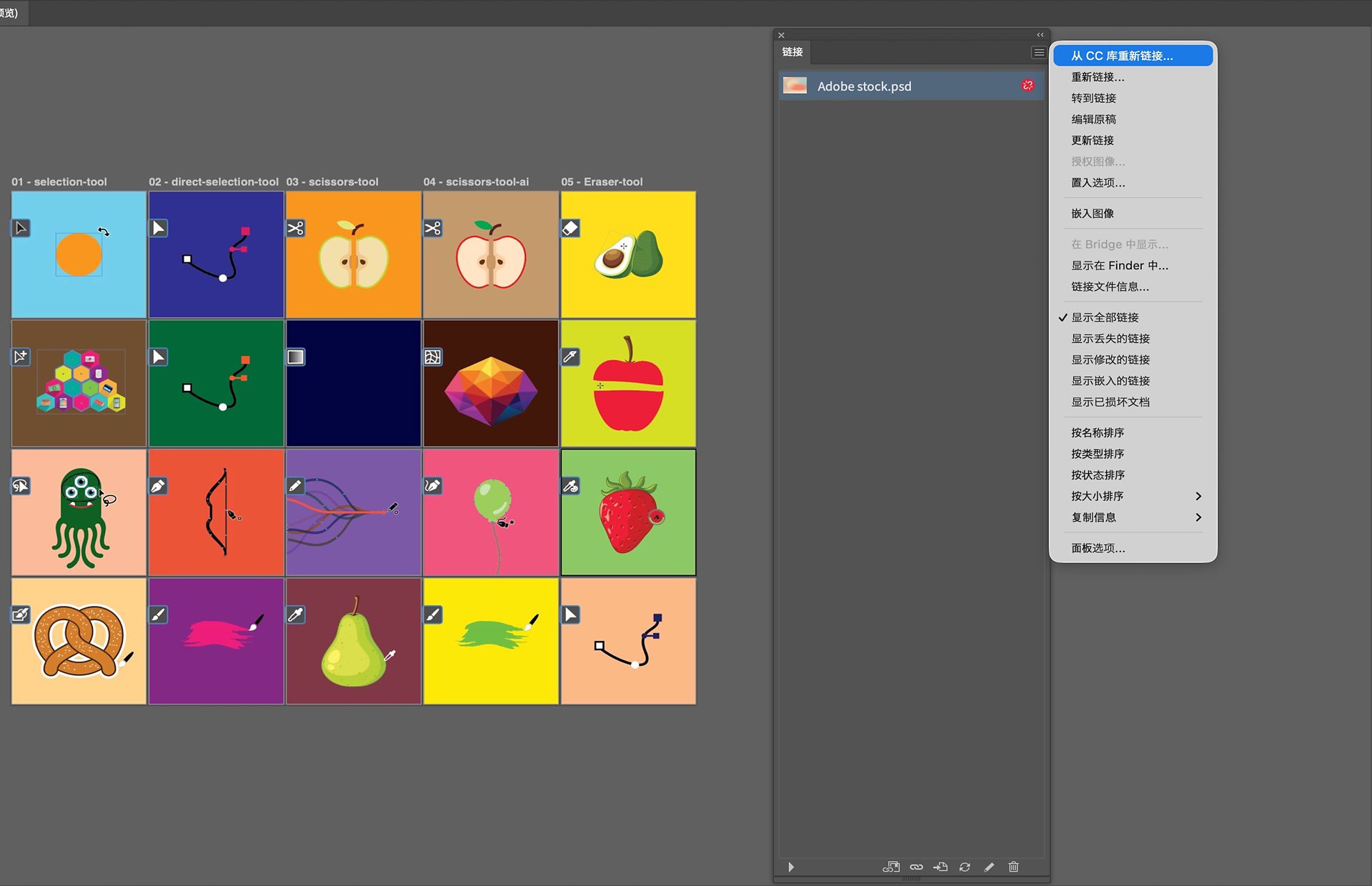Expand the 复制信息 submenu arrow
The image size is (1372, 886).
(x=1198, y=517)
